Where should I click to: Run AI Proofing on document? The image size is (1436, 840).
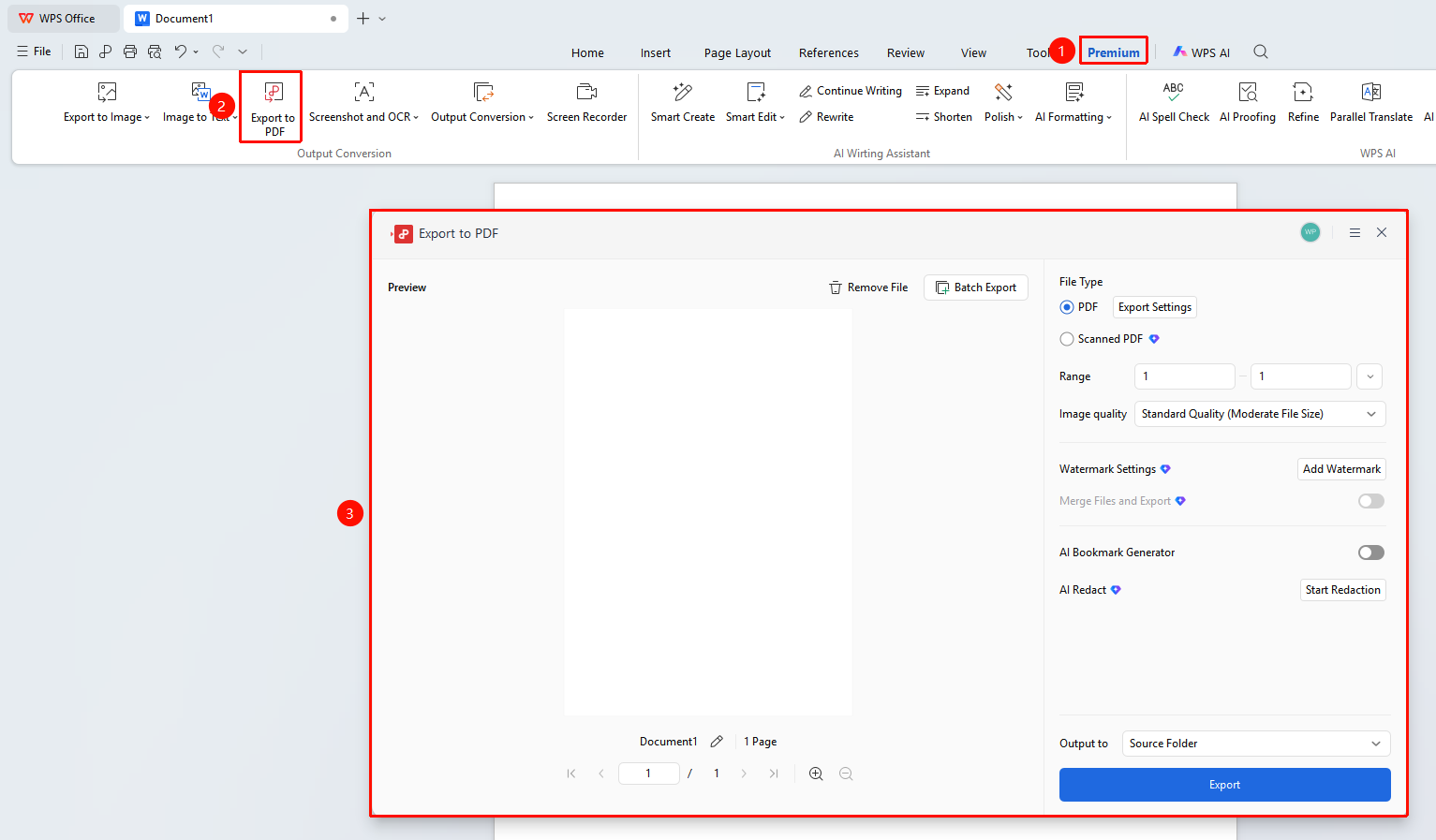pyautogui.click(x=1248, y=103)
